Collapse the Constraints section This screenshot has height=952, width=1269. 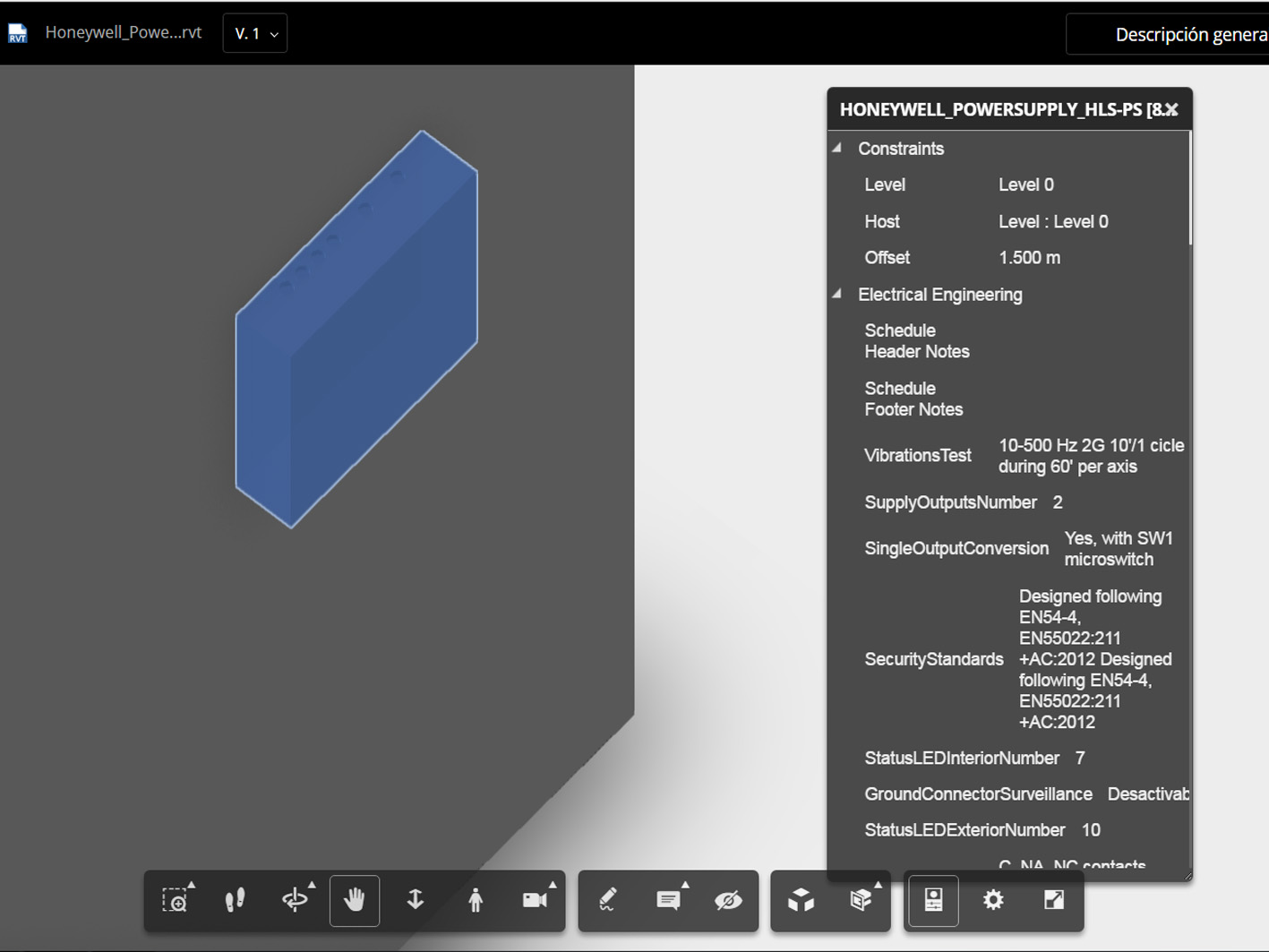pos(837,148)
